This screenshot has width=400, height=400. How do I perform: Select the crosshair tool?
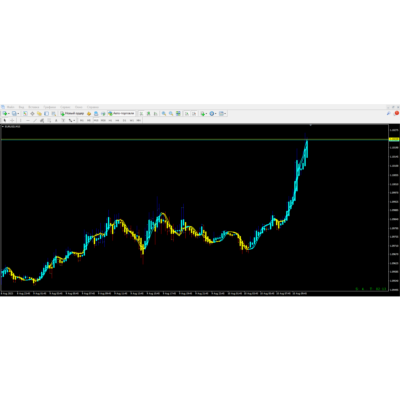coord(12,120)
